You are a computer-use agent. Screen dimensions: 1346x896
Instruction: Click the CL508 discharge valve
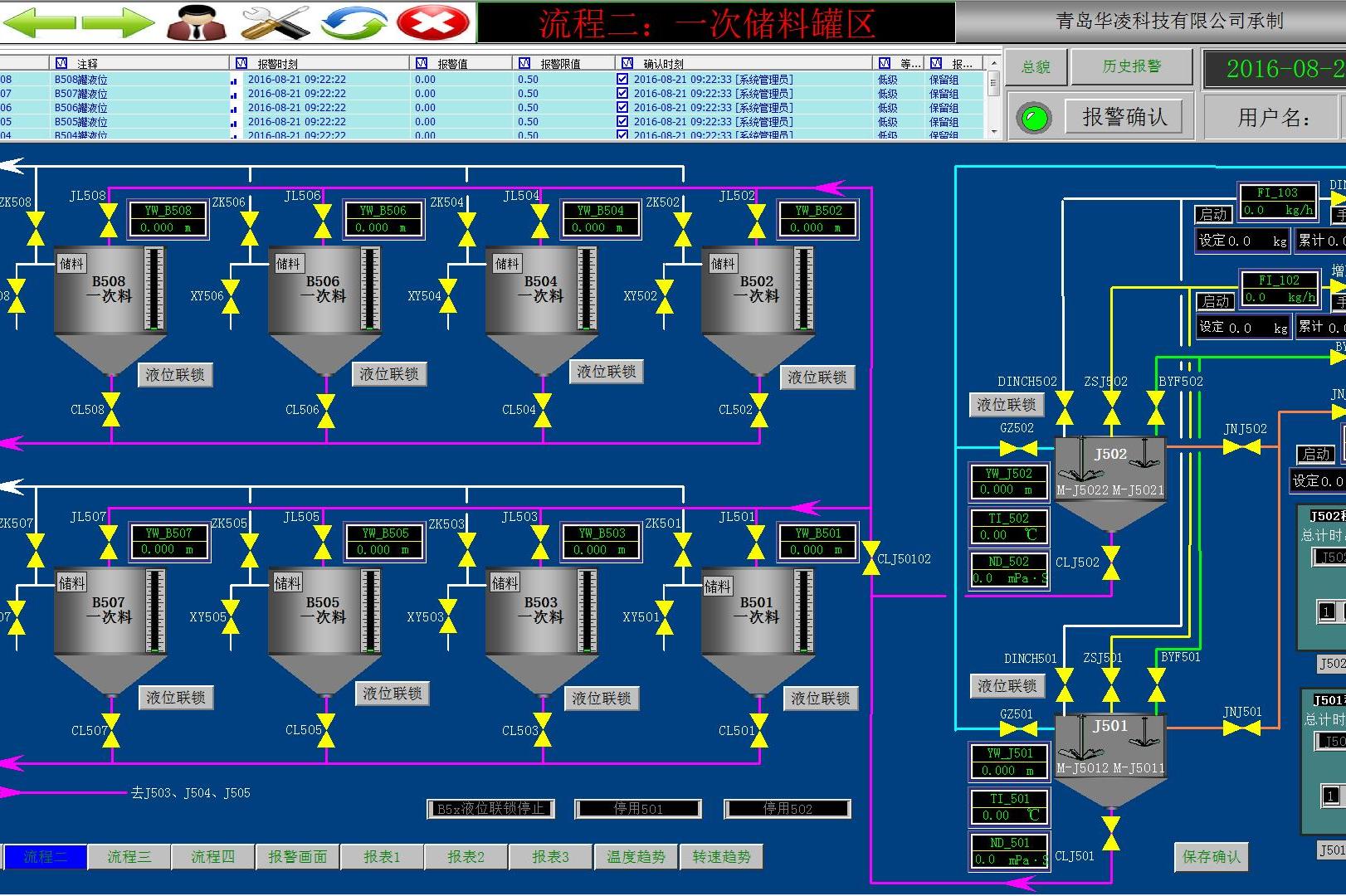coord(110,409)
